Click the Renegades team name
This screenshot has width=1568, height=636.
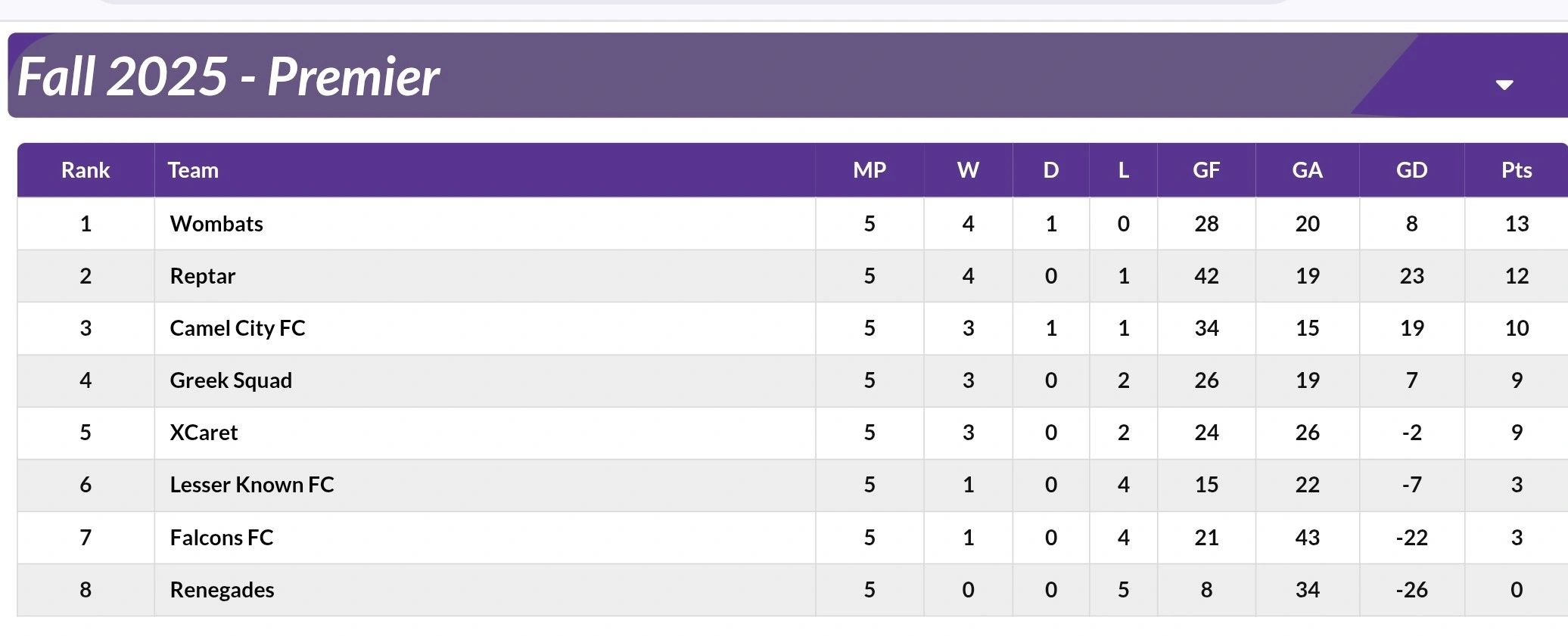pyautogui.click(x=222, y=590)
